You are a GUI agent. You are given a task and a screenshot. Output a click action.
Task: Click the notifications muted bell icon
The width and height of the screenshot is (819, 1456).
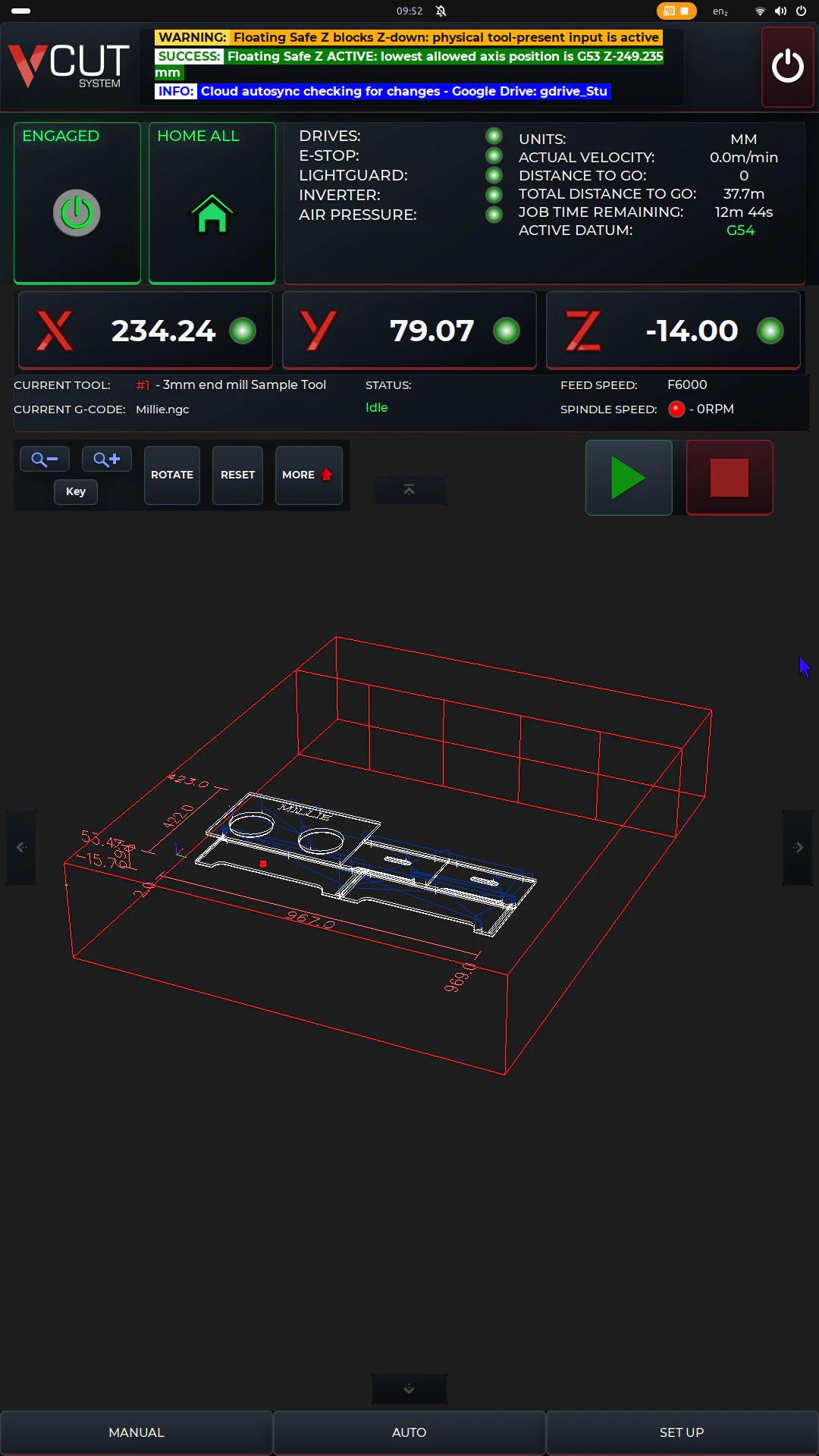point(441,11)
